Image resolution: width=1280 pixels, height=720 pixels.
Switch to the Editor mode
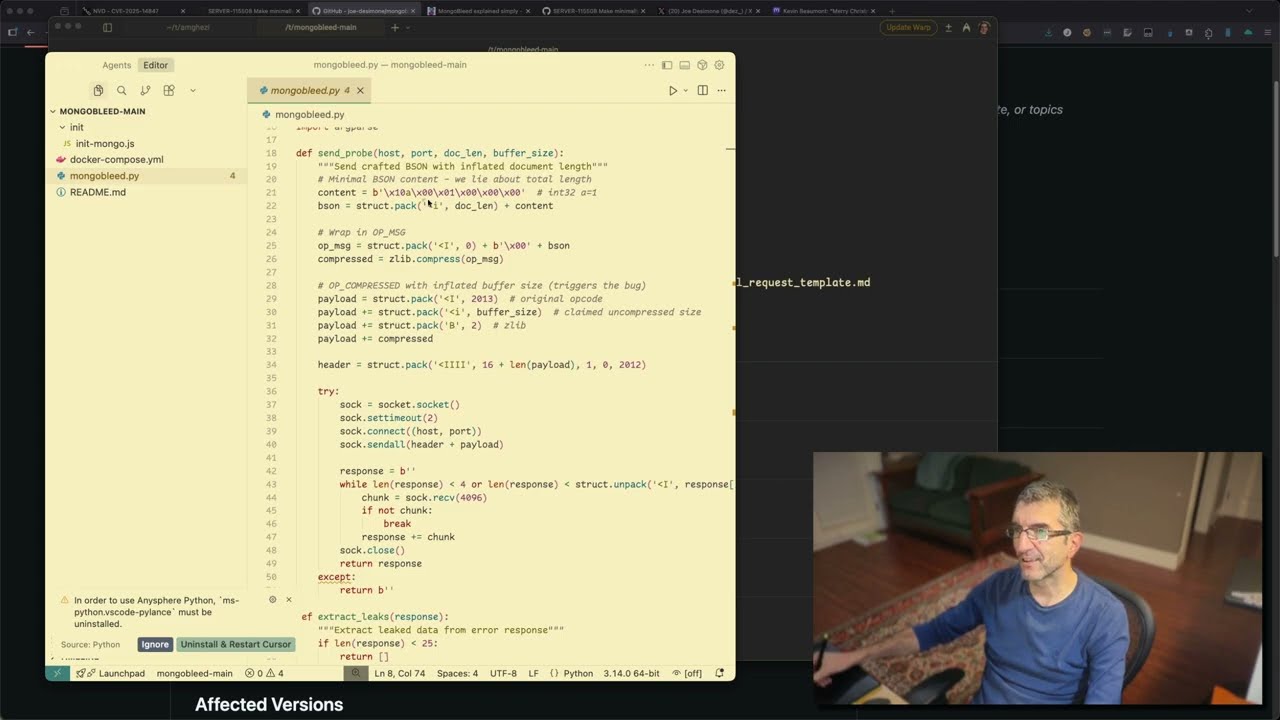[x=155, y=65]
